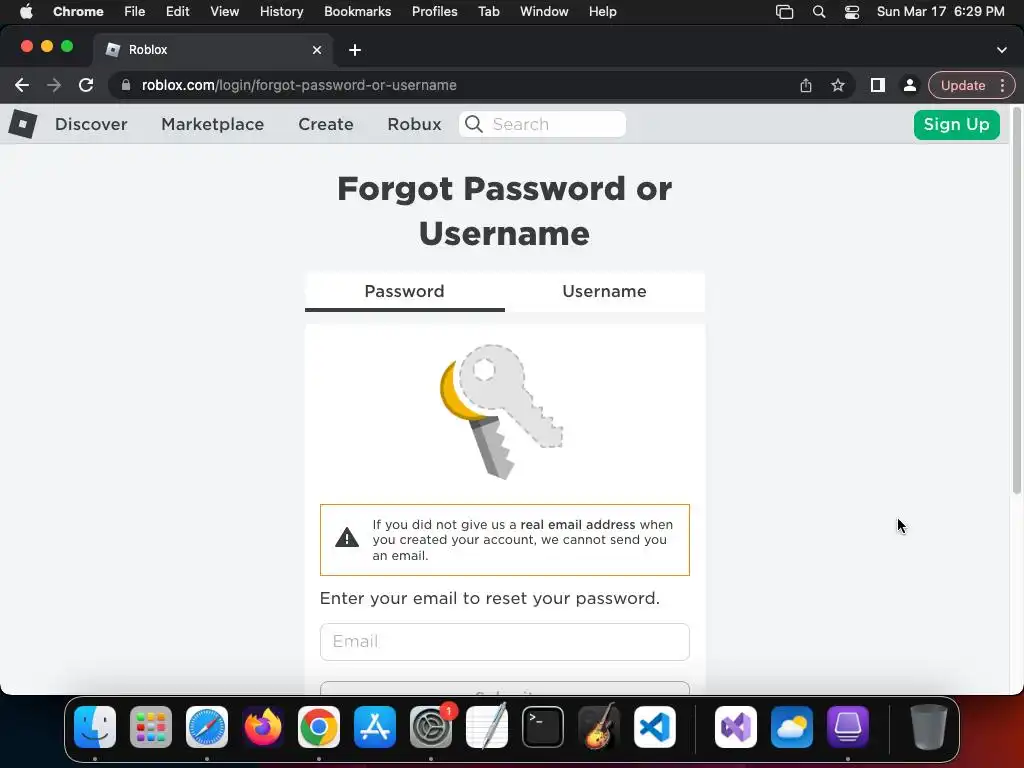This screenshot has height=768, width=1024.
Task: Open Spotlight search in menu bar
Action: coord(818,11)
